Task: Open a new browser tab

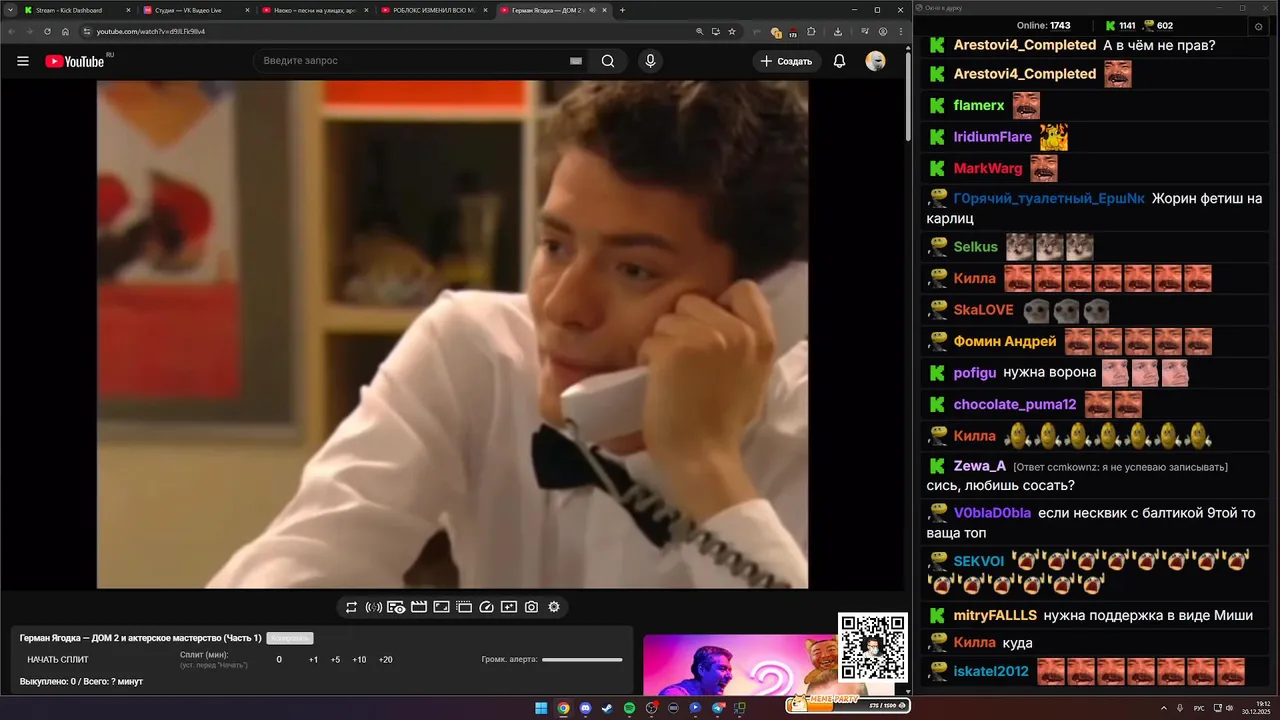Action: tap(622, 10)
